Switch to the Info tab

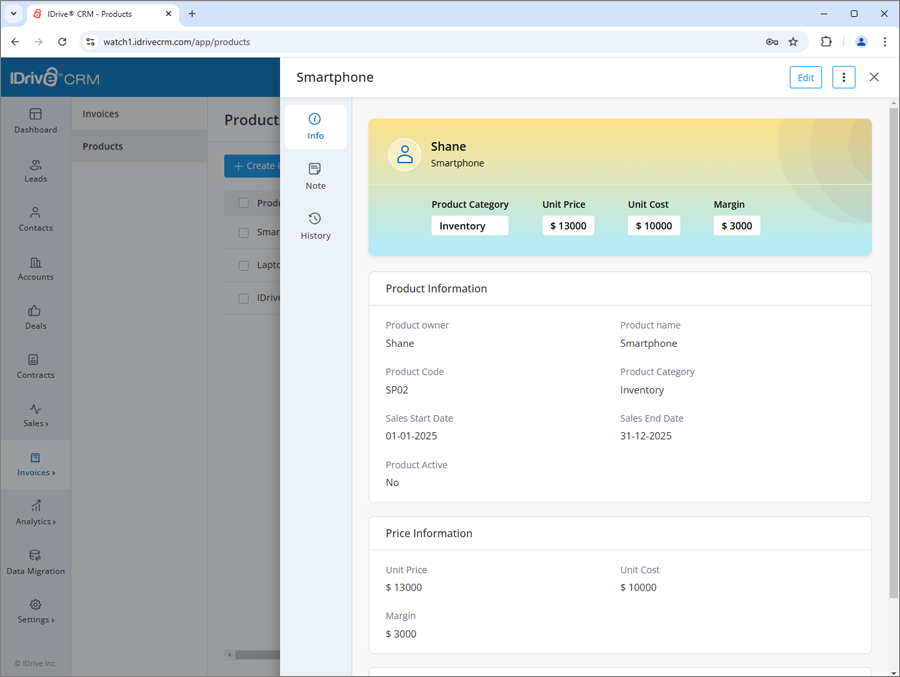[x=315, y=127]
